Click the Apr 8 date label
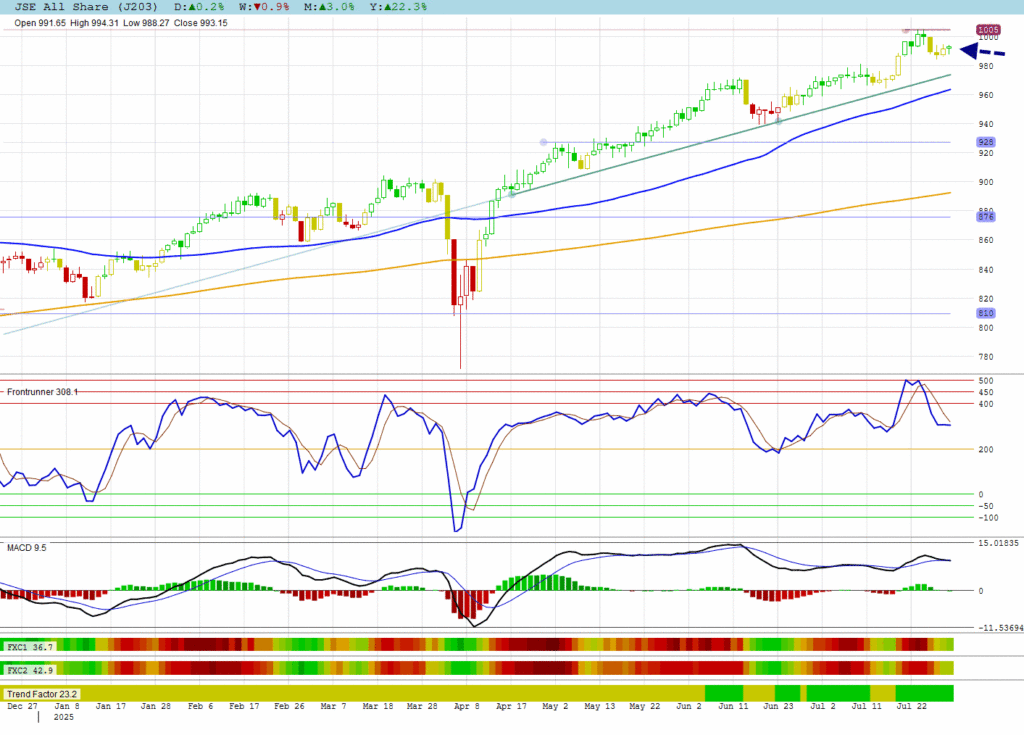This screenshot has height=735, width=1024. 467,706
